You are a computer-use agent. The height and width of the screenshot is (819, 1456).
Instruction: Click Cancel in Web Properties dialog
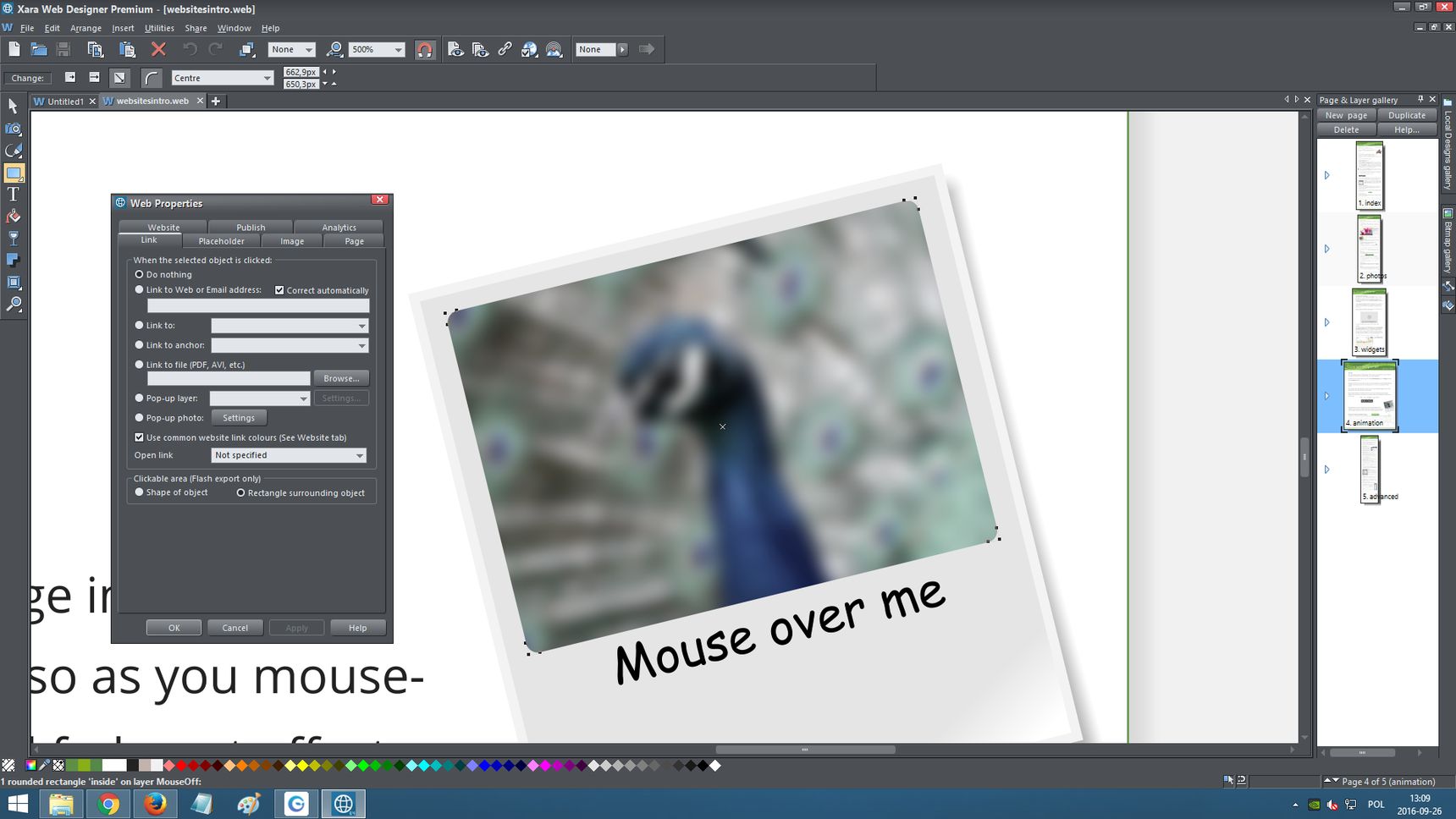click(x=234, y=628)
